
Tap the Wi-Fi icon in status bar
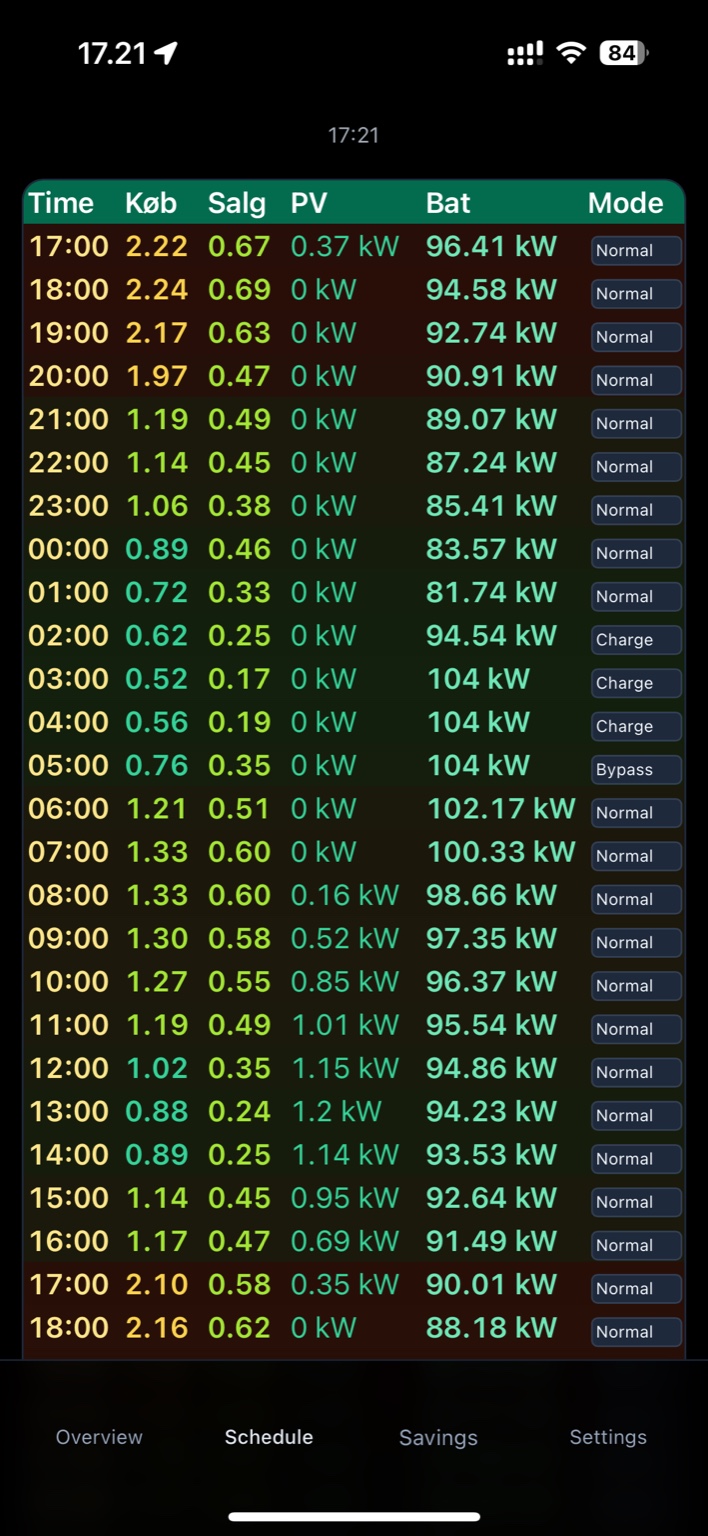pyautogui.click(x=571, y=54)
